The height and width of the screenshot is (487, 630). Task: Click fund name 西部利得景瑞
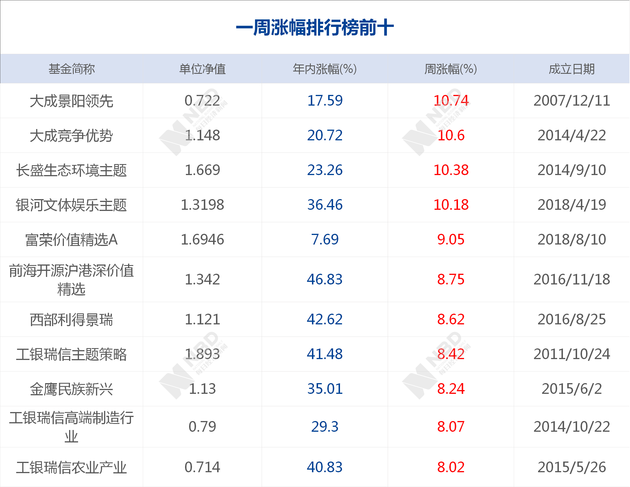[x=72, y=319]
